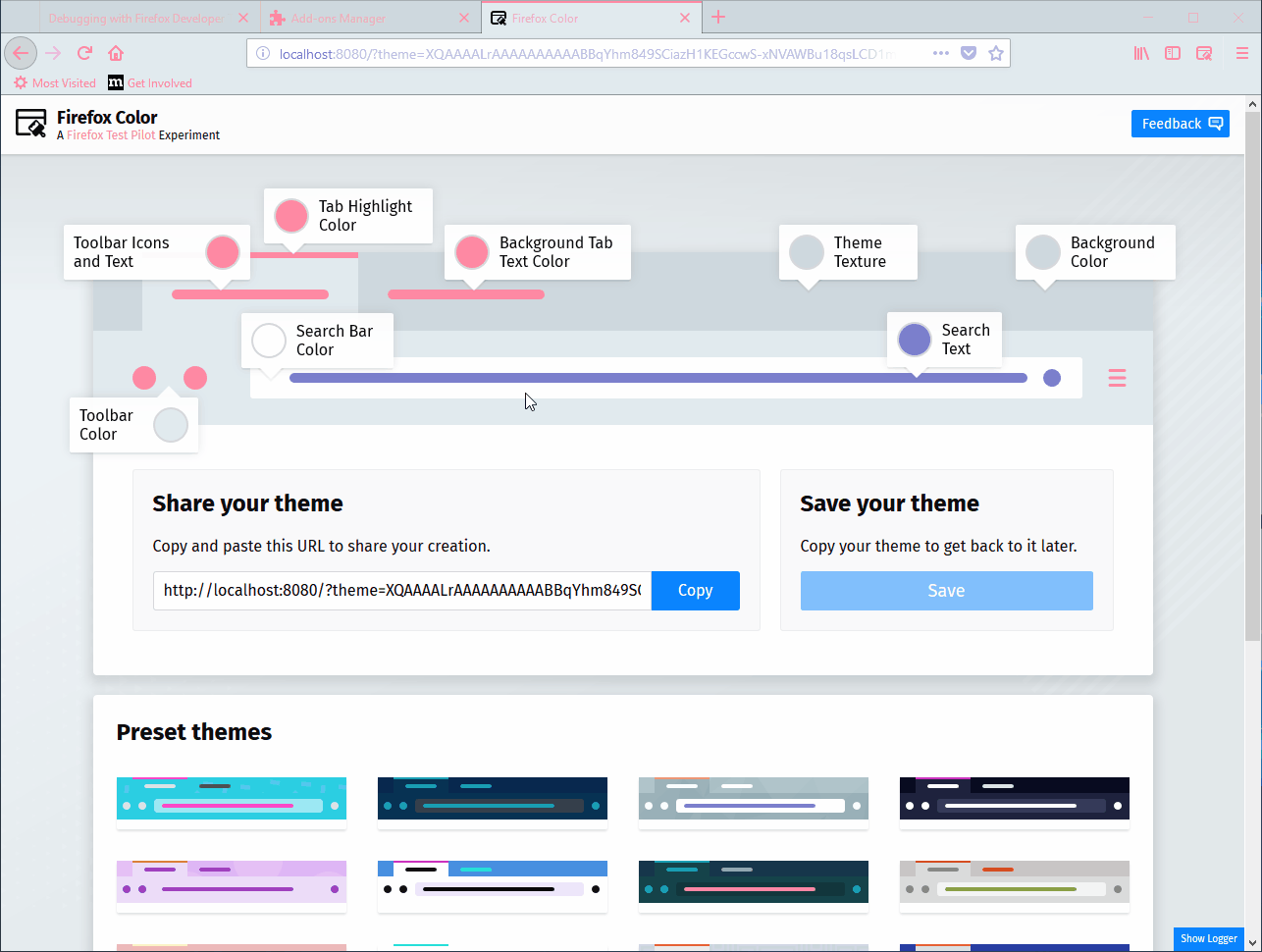Pick the Background Tab Text Color swatch
The height and width of the screenshot is (952, 1262).
472,252
